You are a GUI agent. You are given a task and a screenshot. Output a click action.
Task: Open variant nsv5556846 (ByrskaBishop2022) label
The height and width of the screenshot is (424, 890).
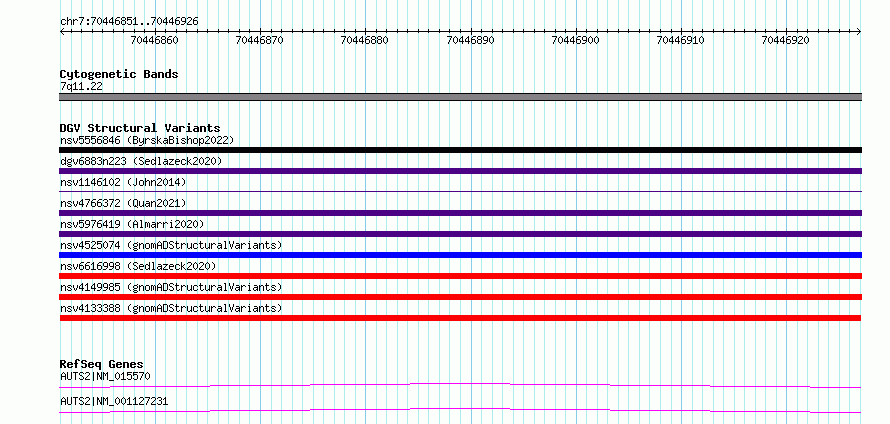146,140
